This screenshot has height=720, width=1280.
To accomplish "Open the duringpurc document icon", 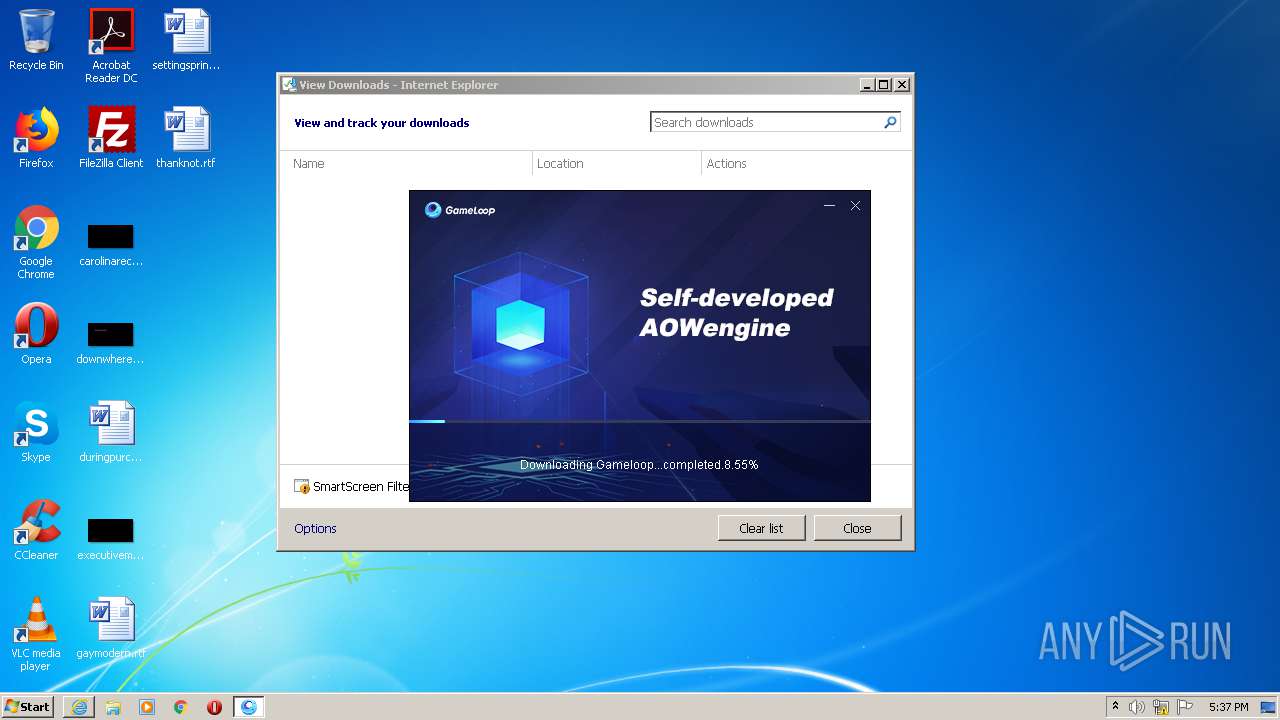I will click(x=111, y=431).
